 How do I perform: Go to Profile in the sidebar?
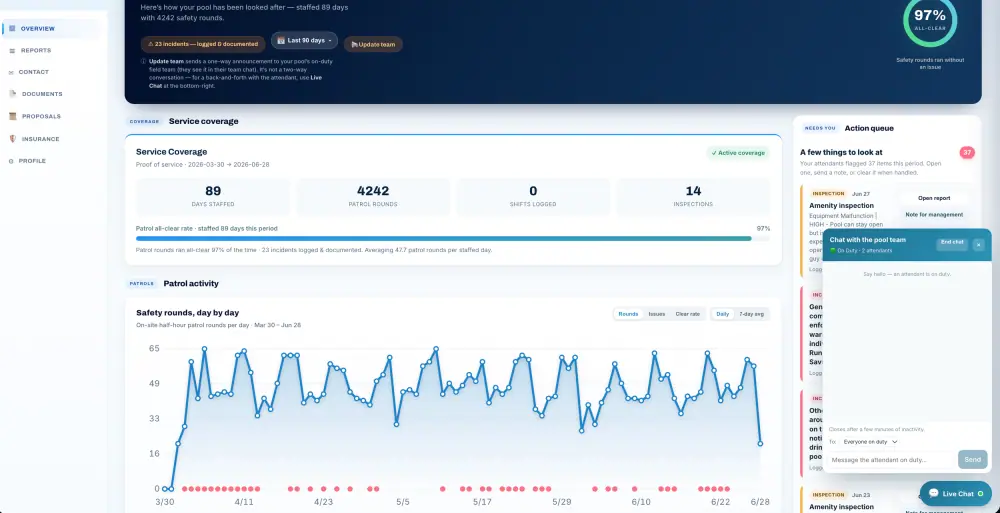[x=32, y=161]
